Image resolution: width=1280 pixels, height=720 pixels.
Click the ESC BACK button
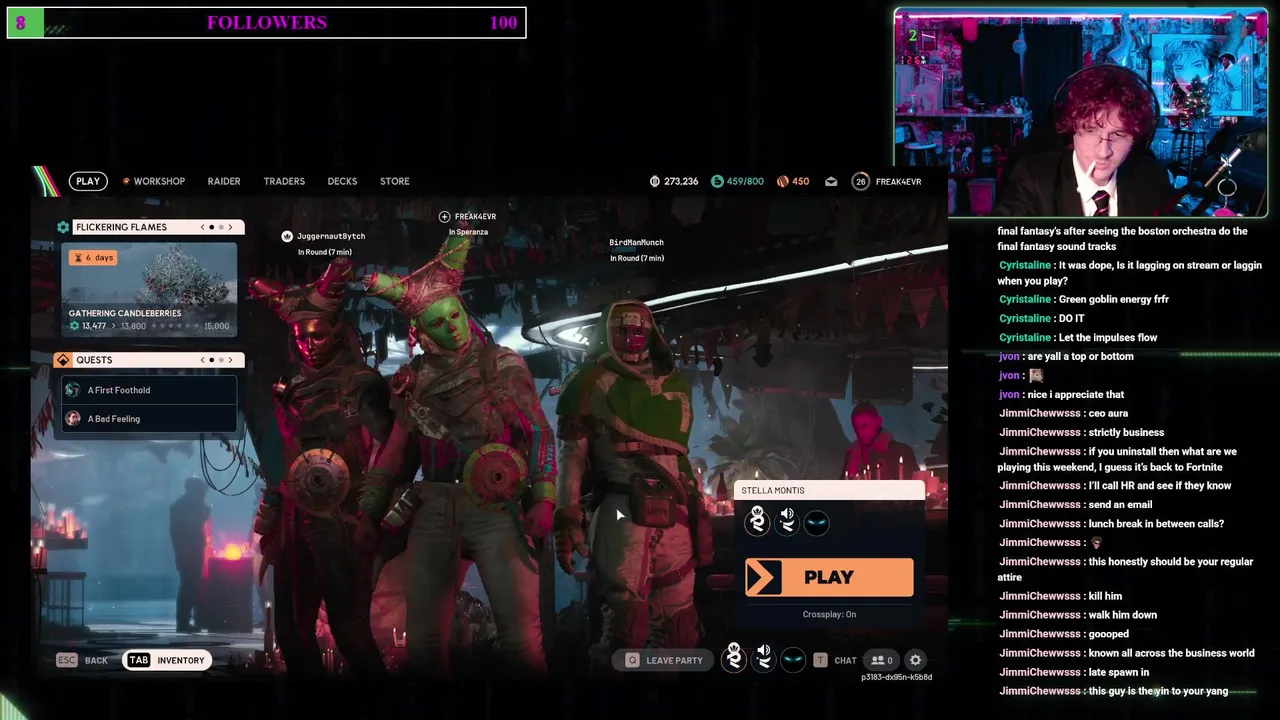pos(82,660)
